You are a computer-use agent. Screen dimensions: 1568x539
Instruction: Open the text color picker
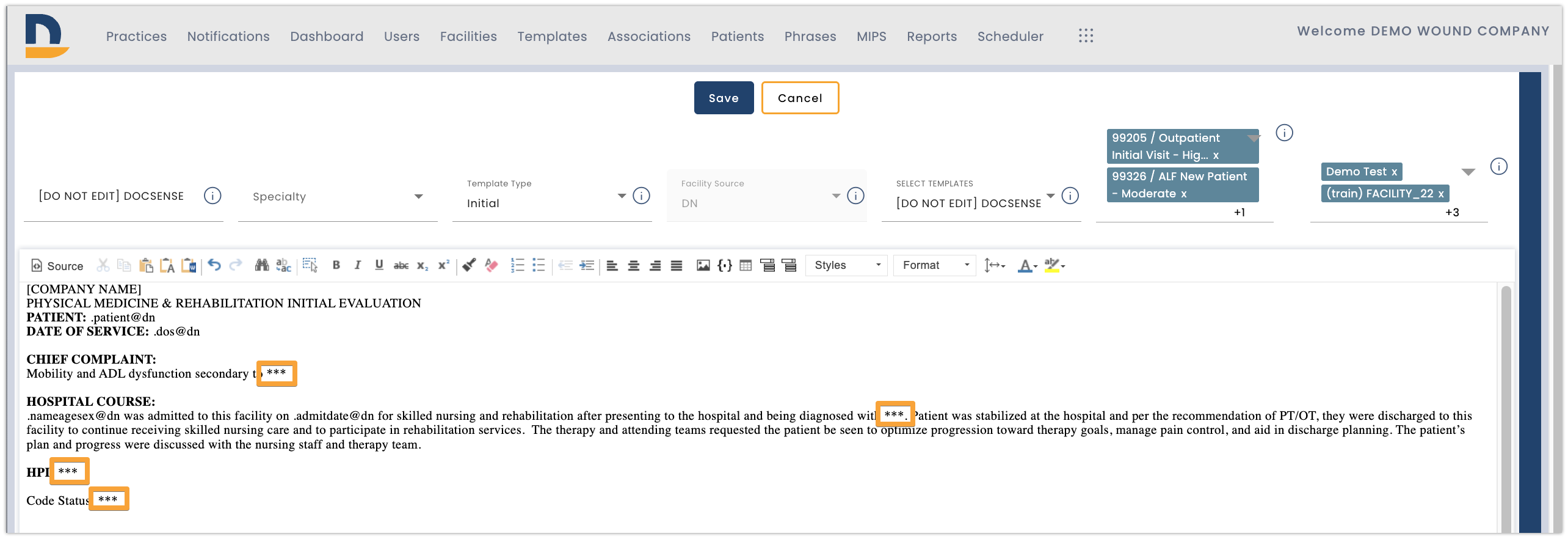pyautogui.click(x=1028, y=265)
